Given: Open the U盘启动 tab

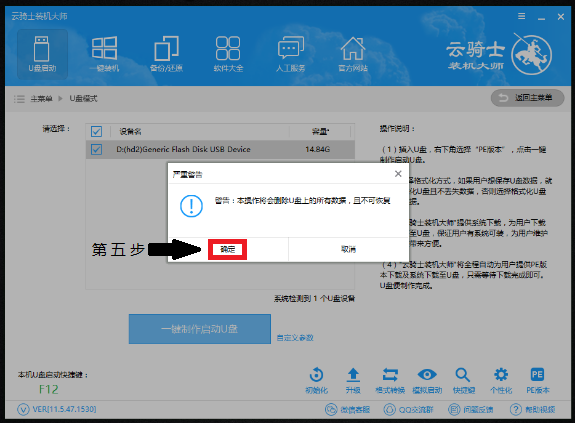Looking at the screenshot, I should tap(42, 54).
